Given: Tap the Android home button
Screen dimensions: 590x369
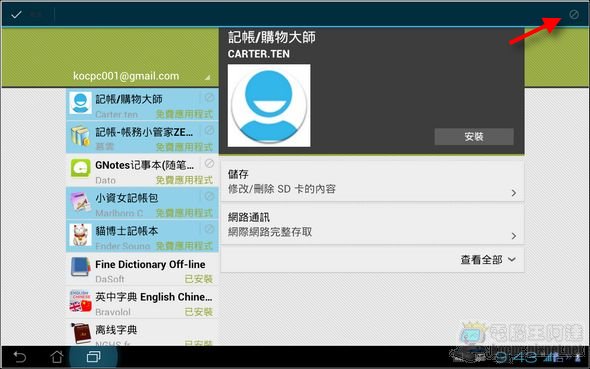Looking at the screenshot, I should pyautogui.click(x=57, y=357).
